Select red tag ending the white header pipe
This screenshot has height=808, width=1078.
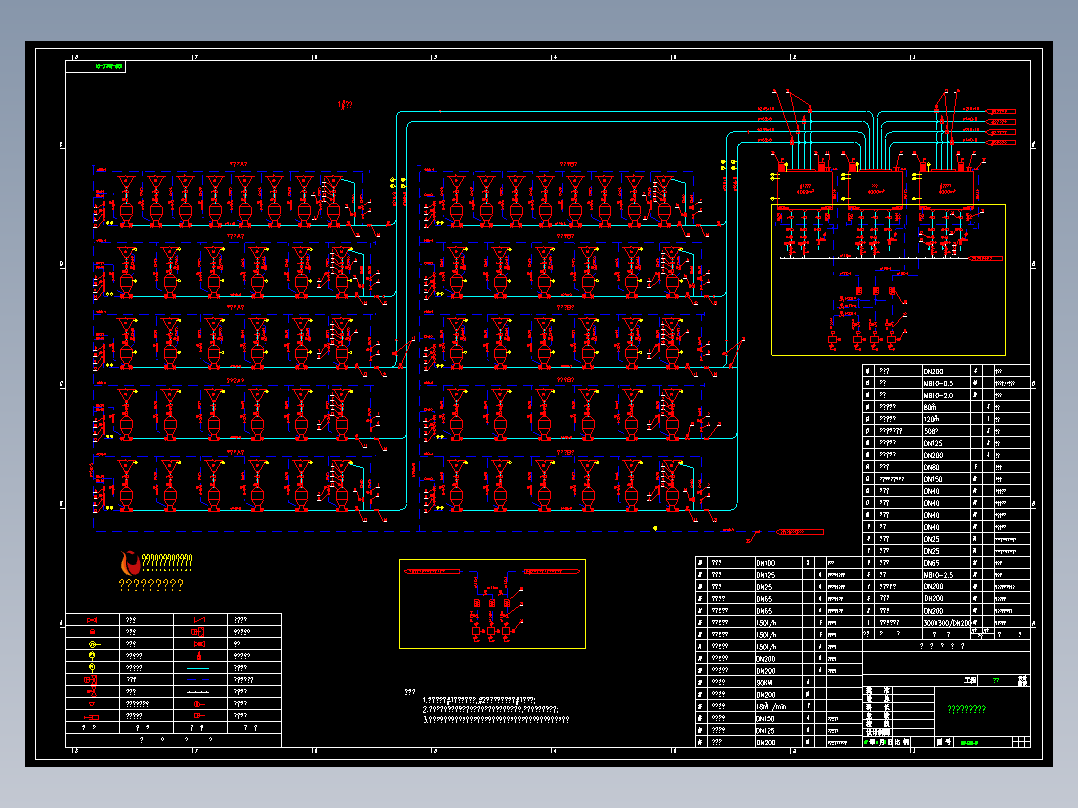[x=986, y=259]
